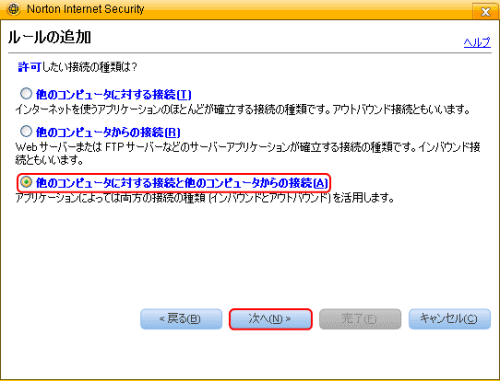Click the 次へ(N) next button
The width and height of the screenshot is (500, 381).
pyautogui.click(x=270, y=319)
